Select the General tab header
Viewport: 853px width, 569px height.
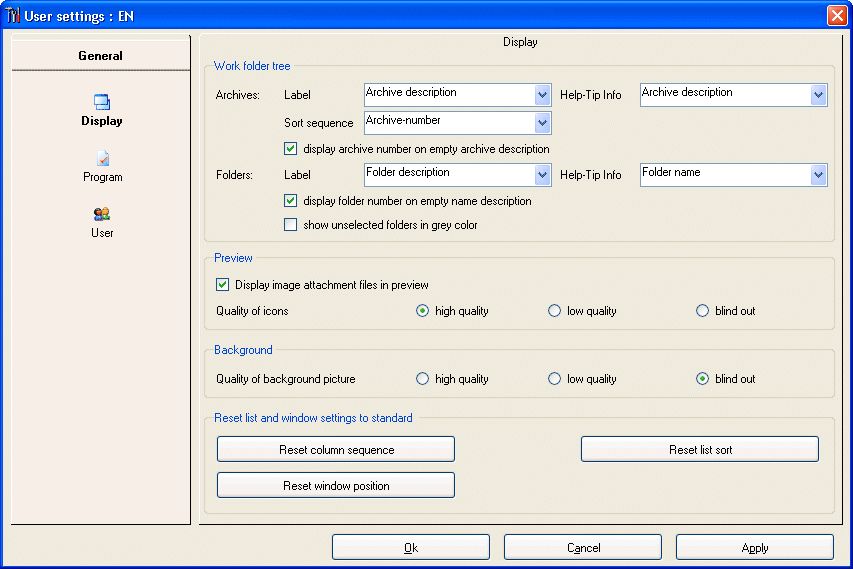point(101,55)
